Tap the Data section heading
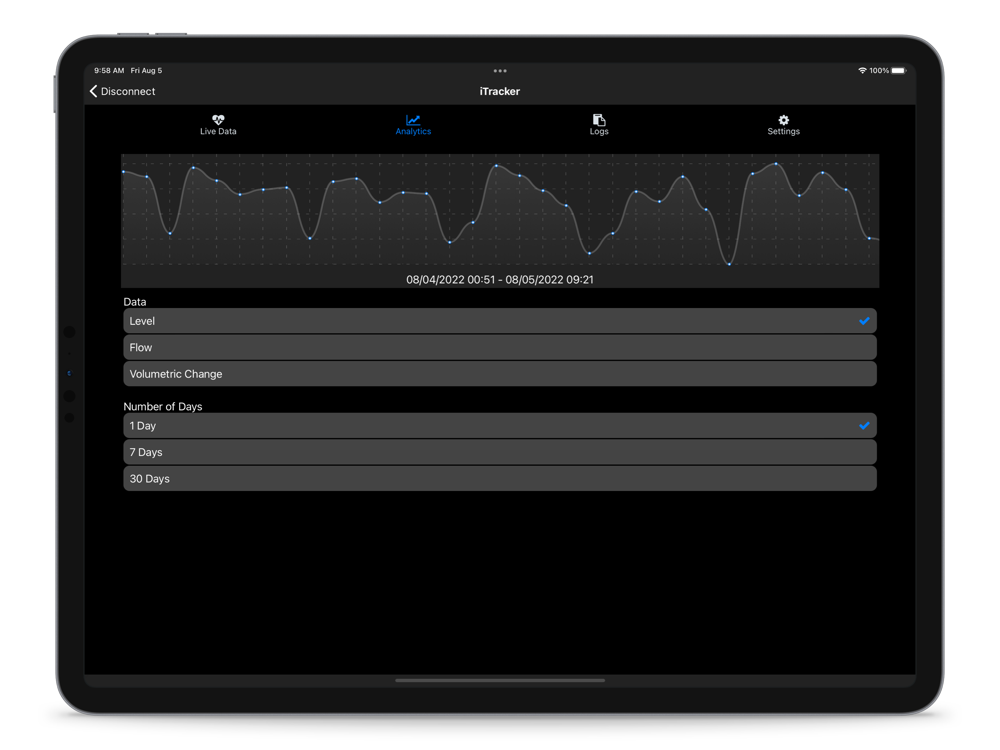This screenshot has height=750, width=1000. tap(135, 302)
